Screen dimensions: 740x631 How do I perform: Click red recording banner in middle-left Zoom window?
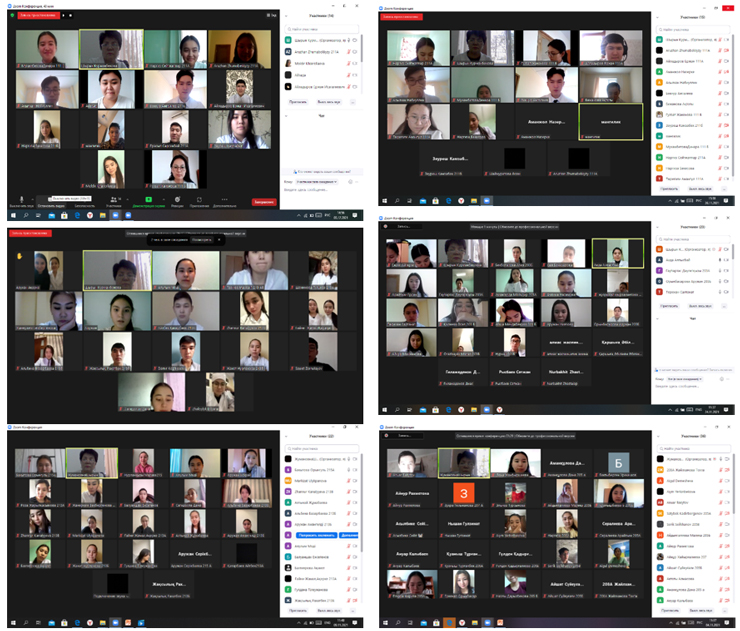click(30, 233)
